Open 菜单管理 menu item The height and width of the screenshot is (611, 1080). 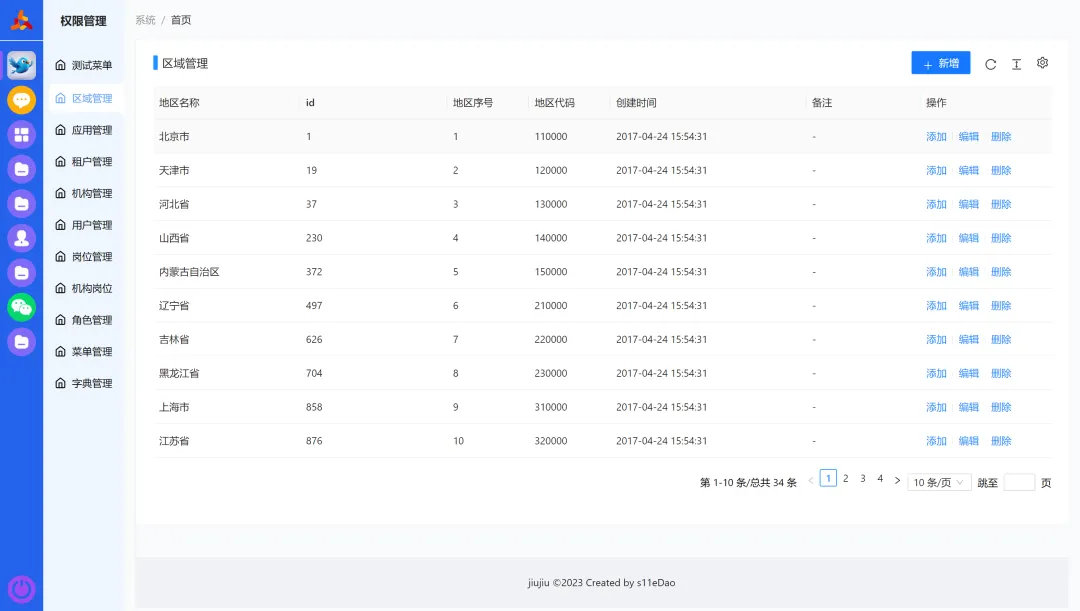[x=85, y=351]
